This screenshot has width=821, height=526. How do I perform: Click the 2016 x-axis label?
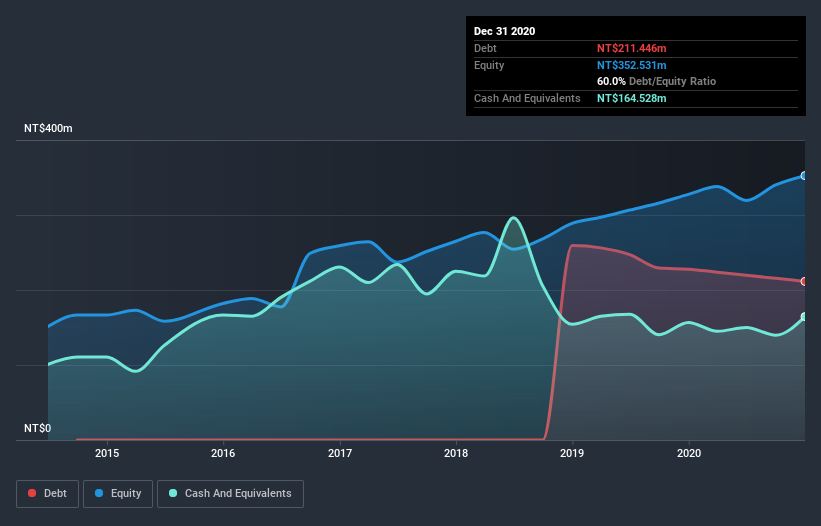(223, 453)
